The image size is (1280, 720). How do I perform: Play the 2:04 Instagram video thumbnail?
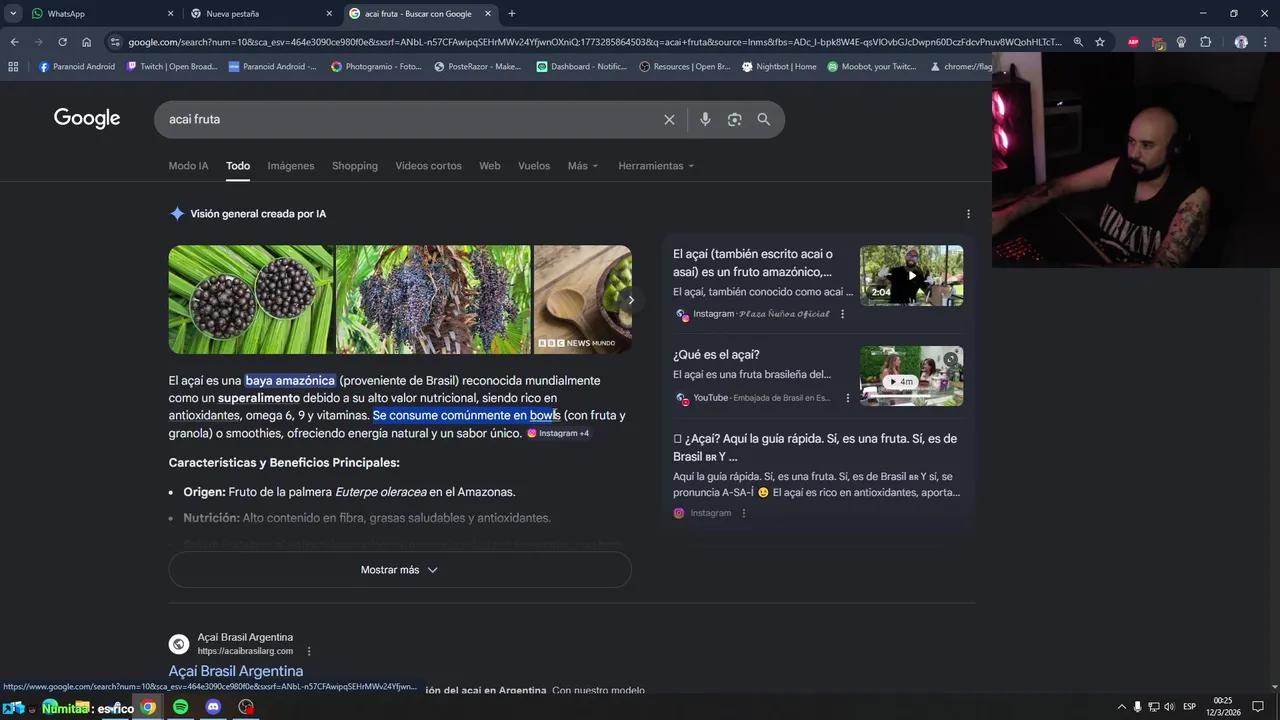(911, 275)
